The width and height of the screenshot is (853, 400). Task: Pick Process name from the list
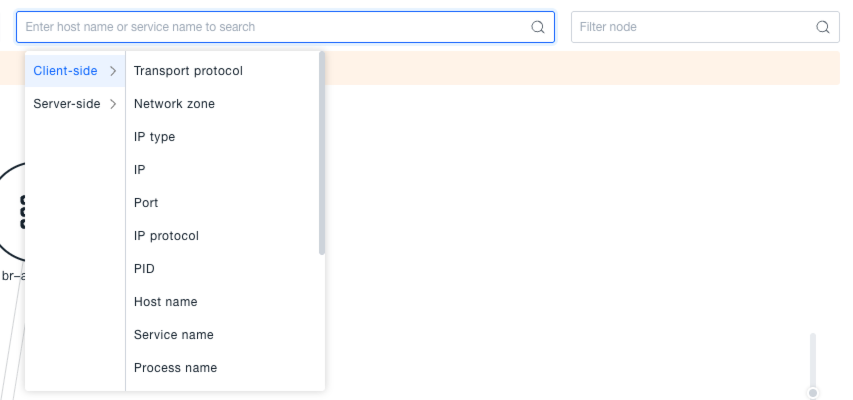point(175,368)
